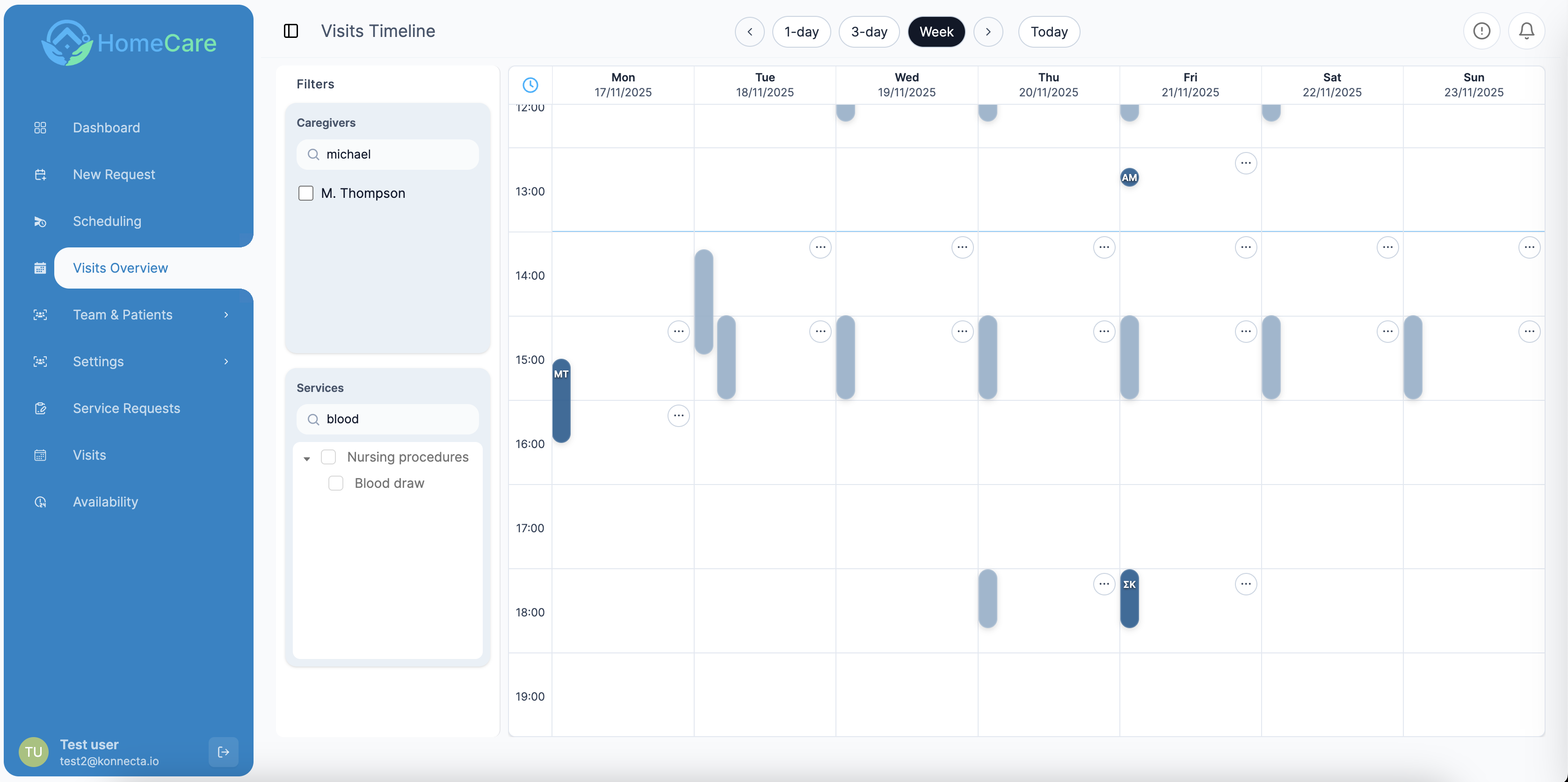Click the Today button

pyautogui.click(x=1049, y=32)
